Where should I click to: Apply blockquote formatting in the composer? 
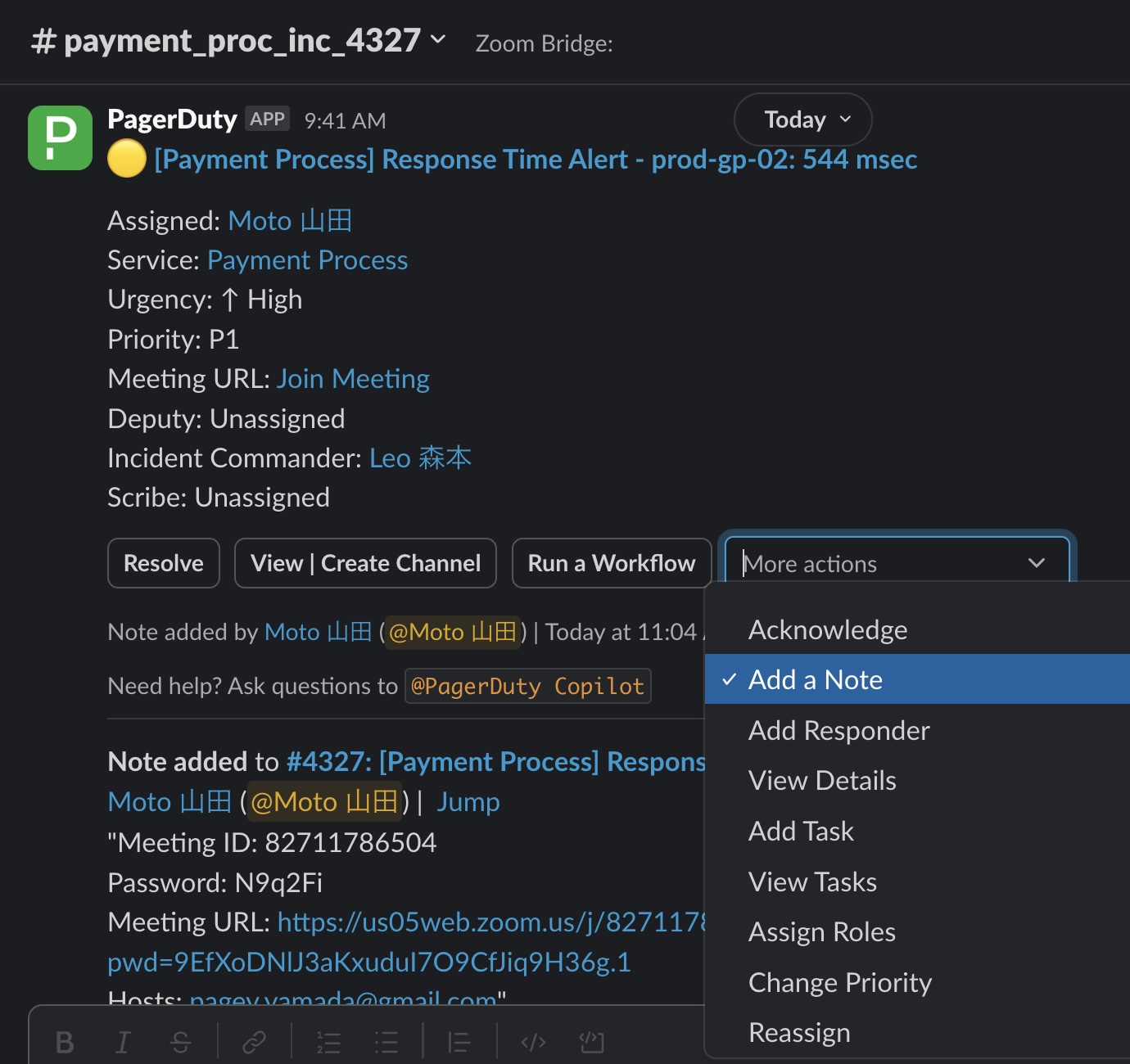[x=459, y=1042]
